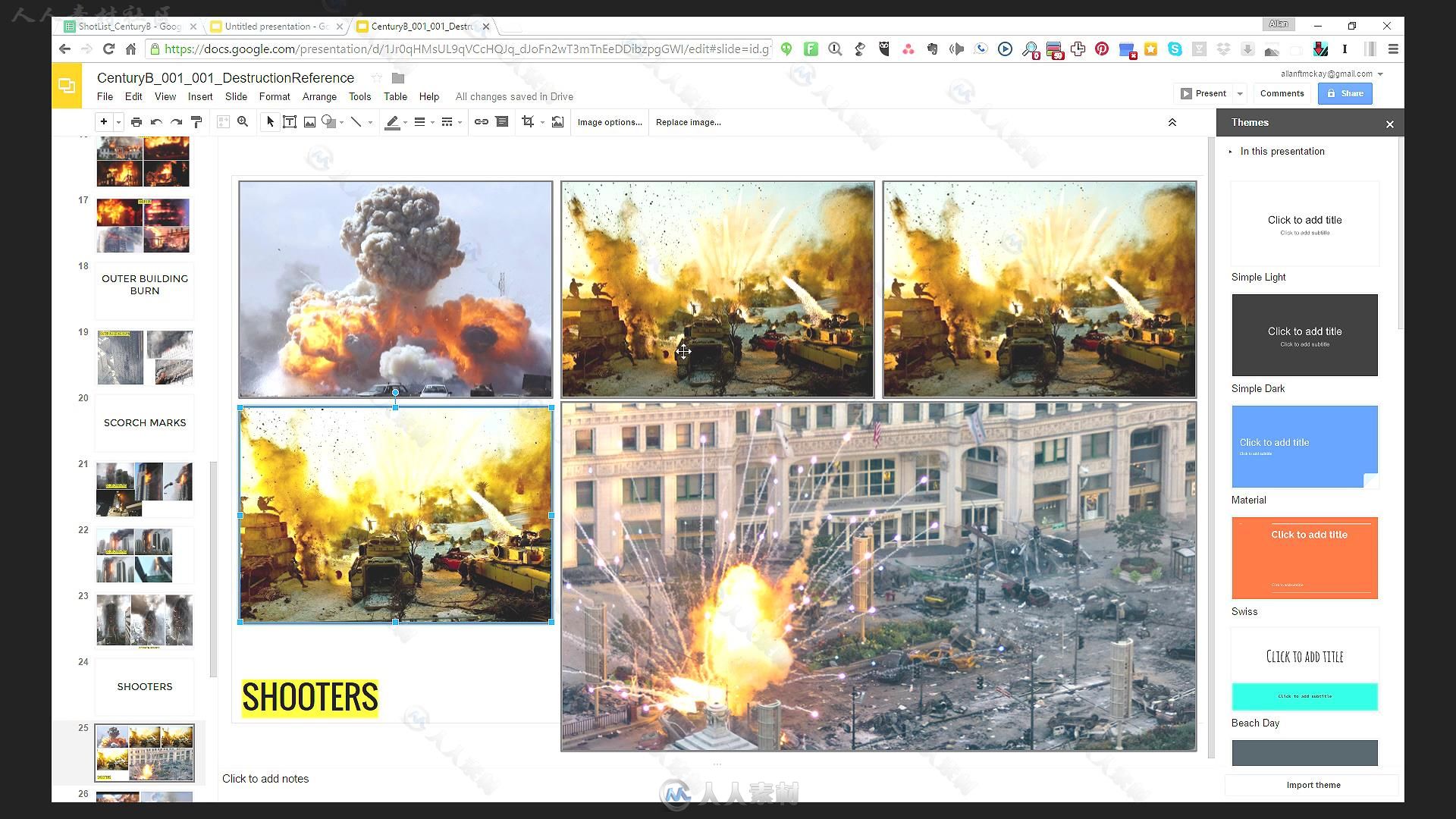Start the slideshow with Present
This screenshot has width=1456, height=819.
click(x=1203, y=93)
